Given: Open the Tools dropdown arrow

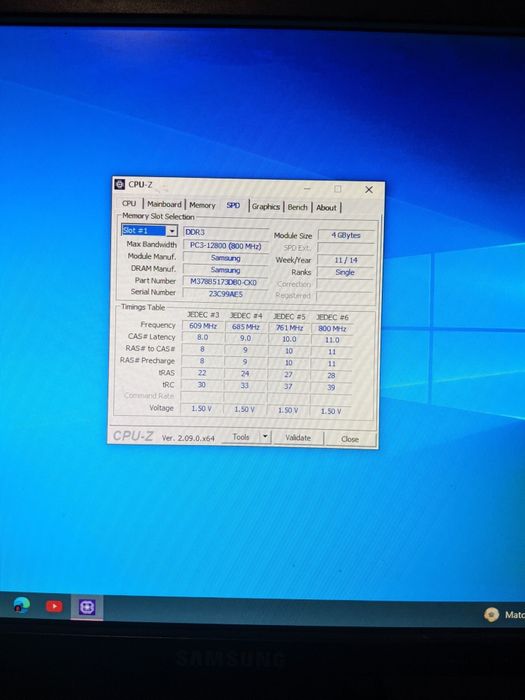Looking at the screenshot, I should tap(265, 437).
